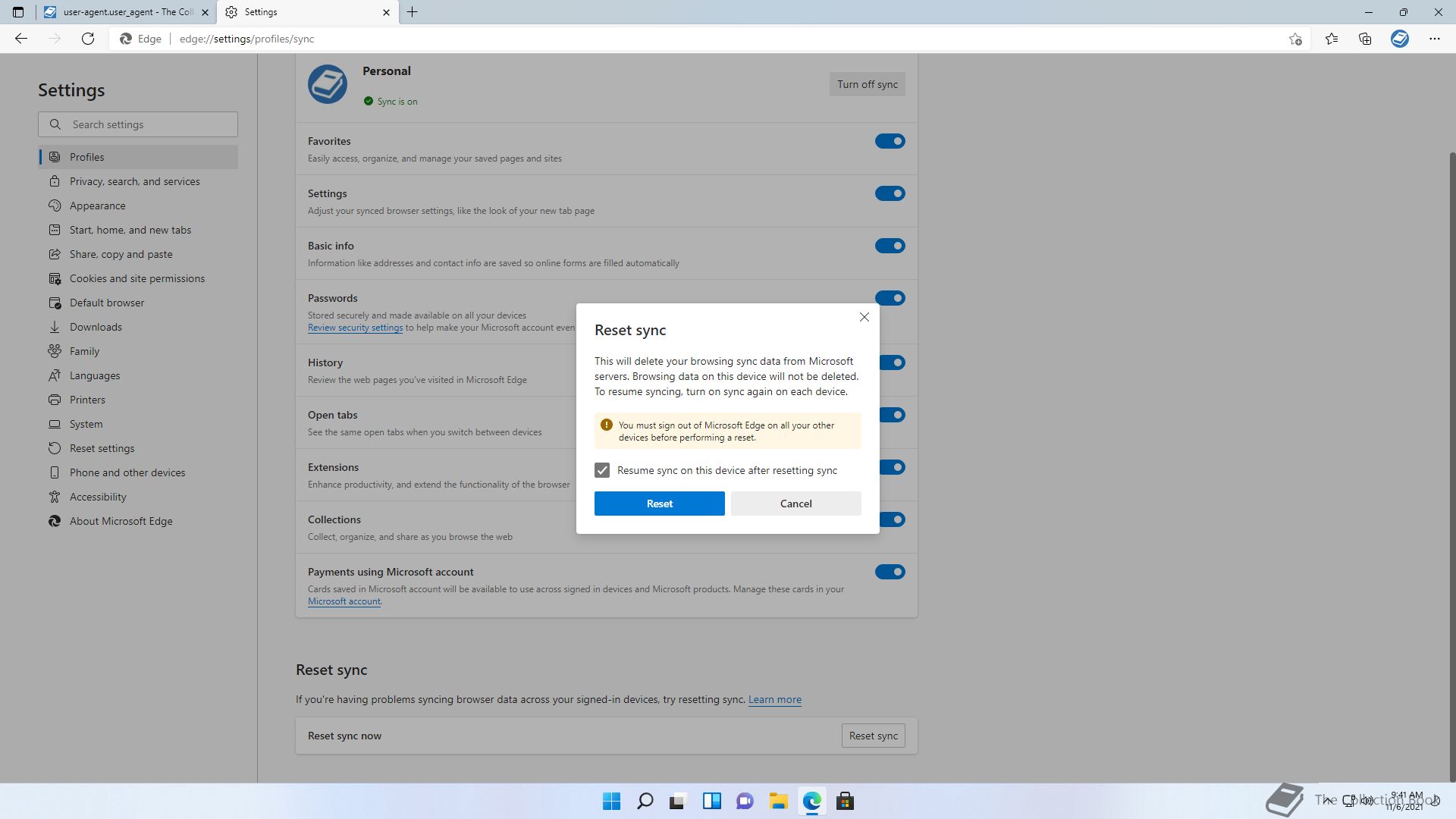Open About Microsoft Edge

(x=138, y=521)
